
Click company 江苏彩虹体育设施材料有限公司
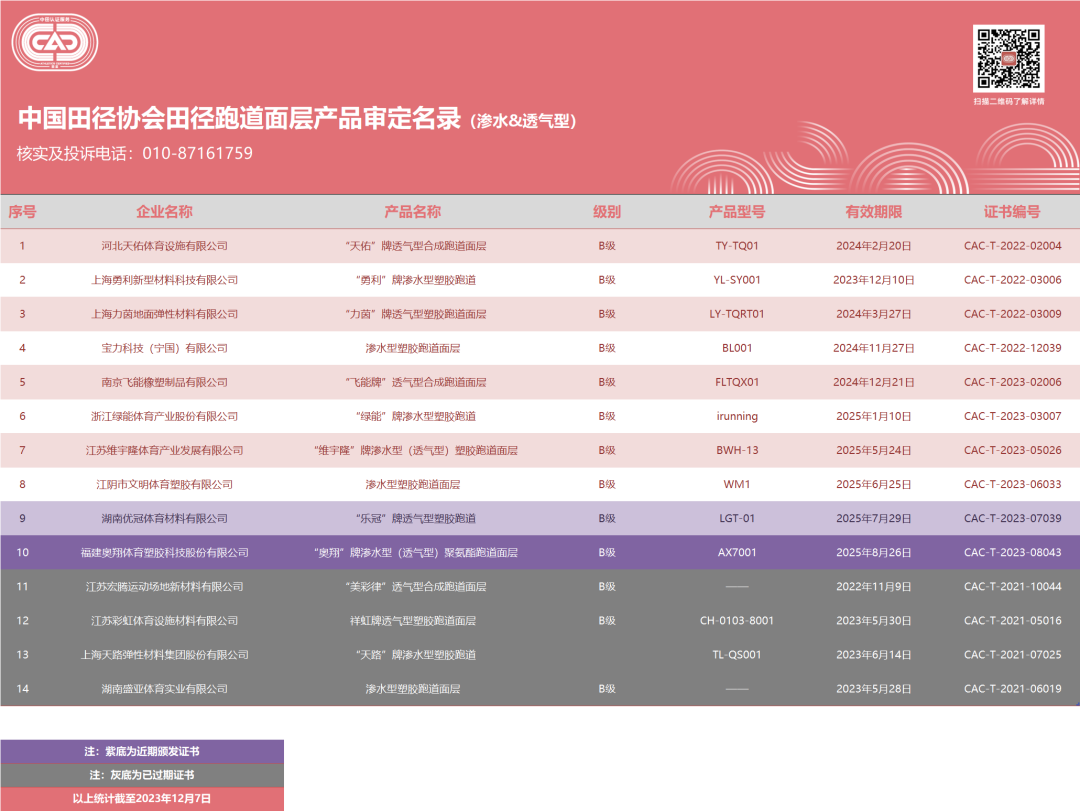click(x=164, y=621)
